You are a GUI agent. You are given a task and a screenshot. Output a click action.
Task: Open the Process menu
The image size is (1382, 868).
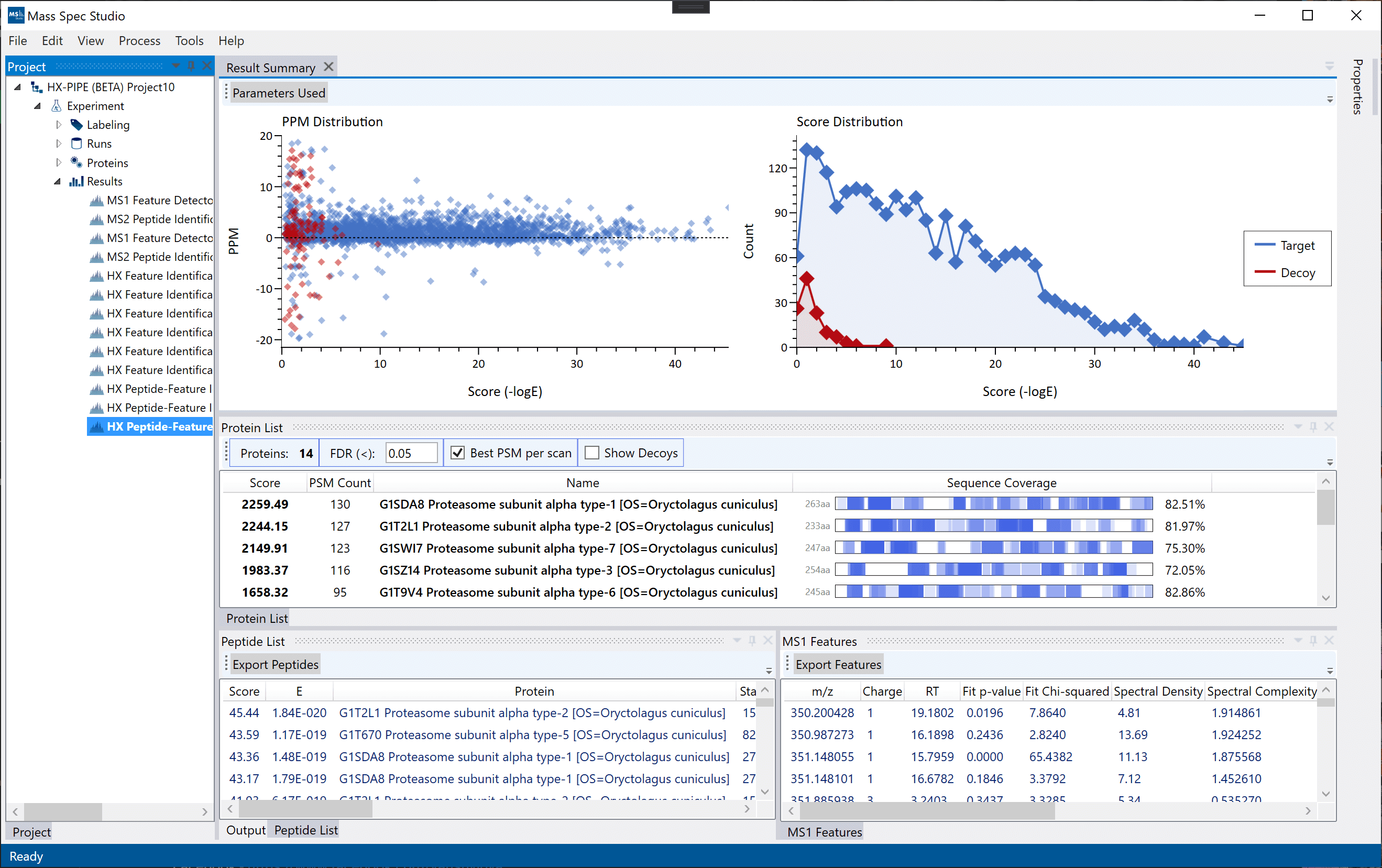[139, 41]
